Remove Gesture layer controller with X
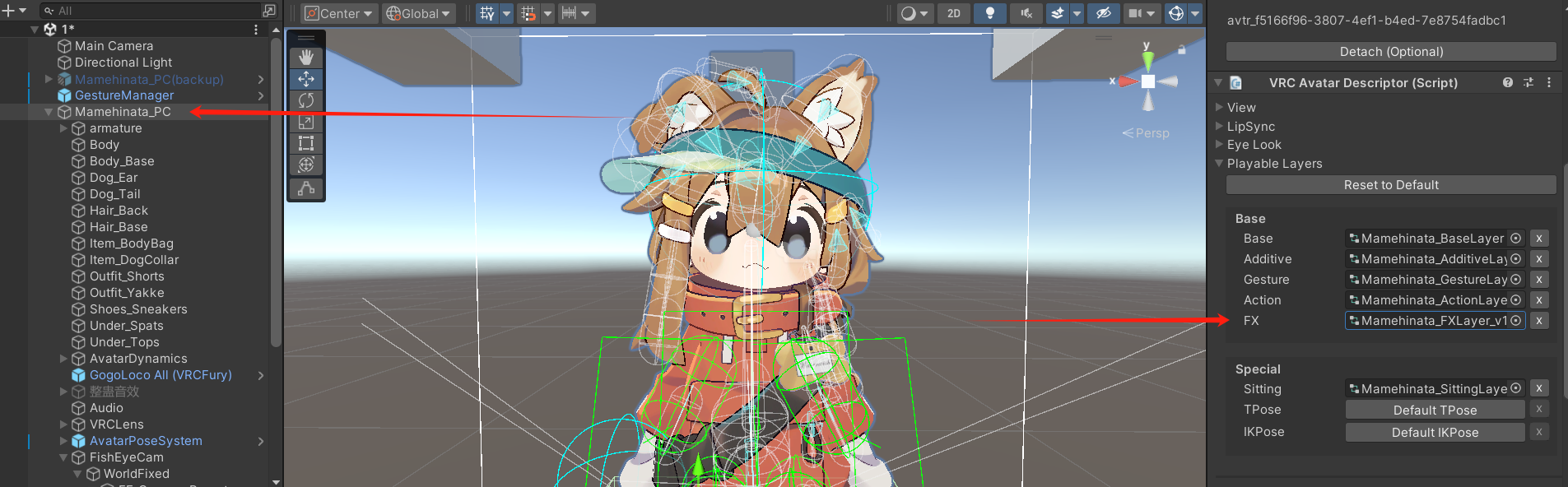The width and height of the screenshot is (1568, 487). coord(1539,280)
